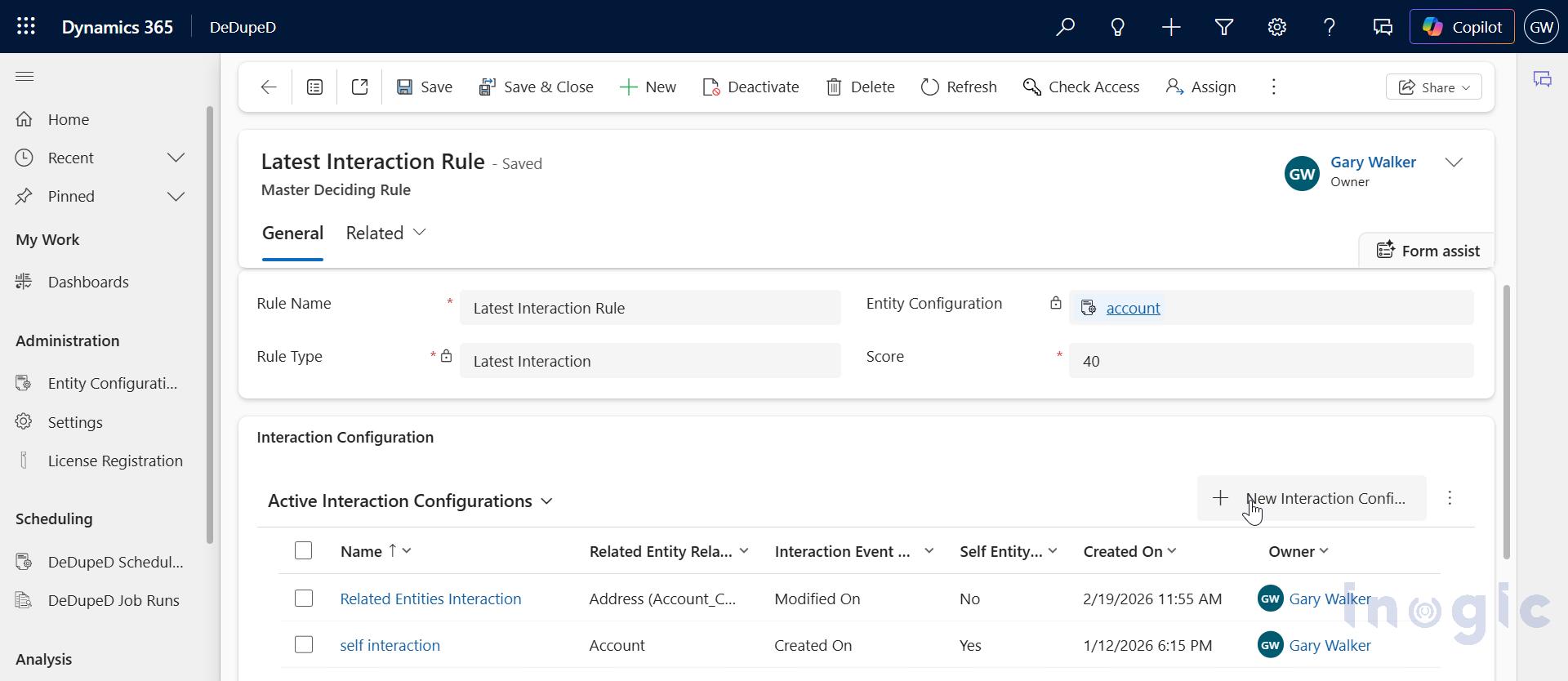Open the advanced filter funnel icon
The image size is (1568, 681).
tap(1224, 27)
